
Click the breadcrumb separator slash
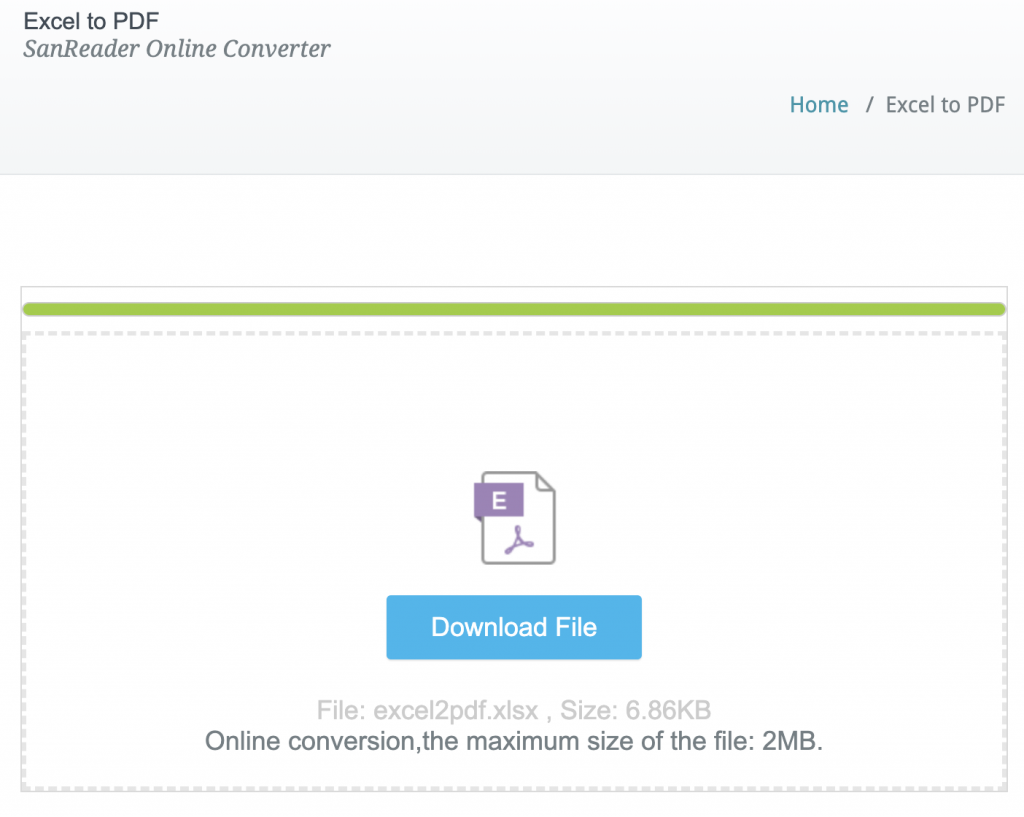pyautogui.click(x=870, y=104)
